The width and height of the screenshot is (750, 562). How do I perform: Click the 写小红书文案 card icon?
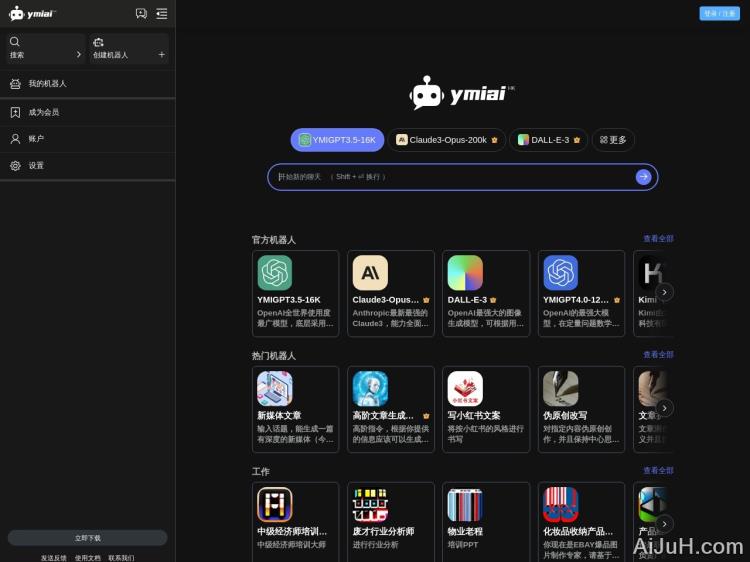[465, 389]
